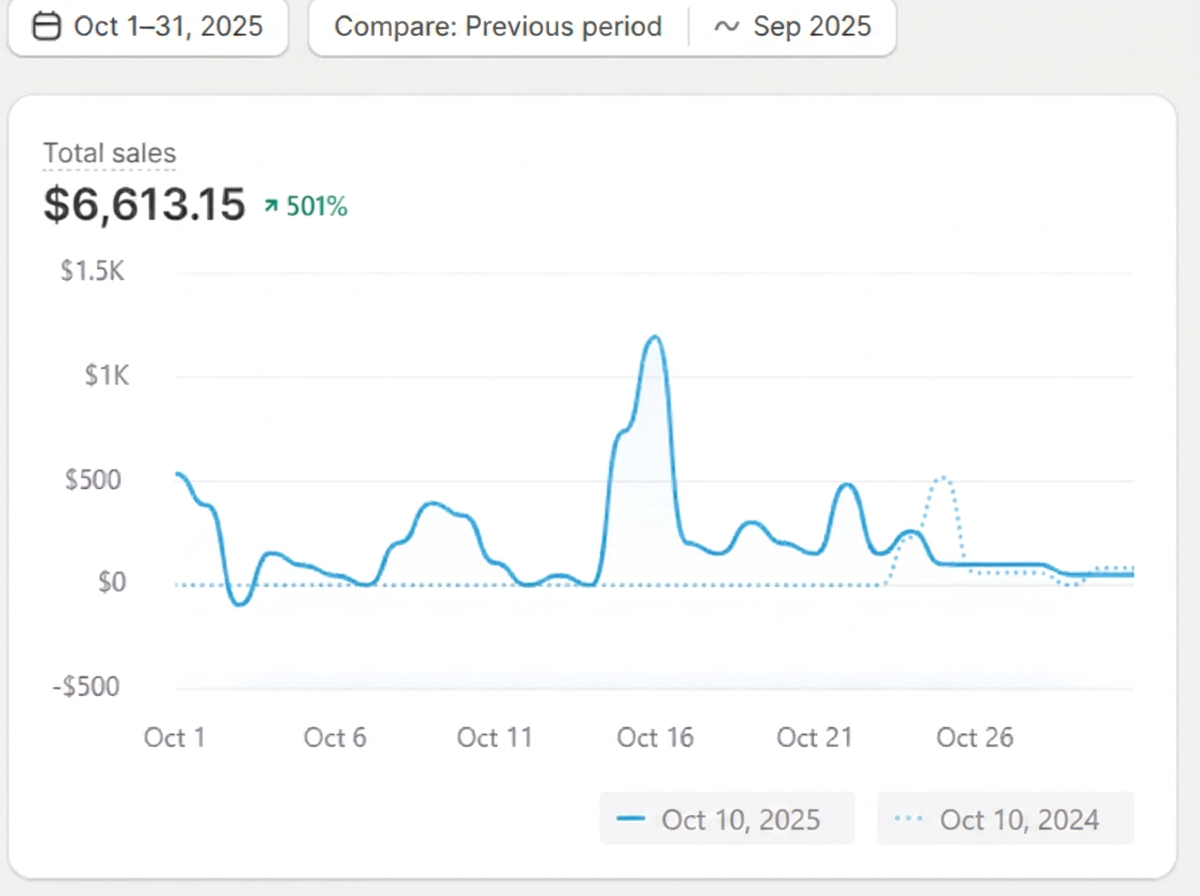Click the dotted comparison peak near Oct 25

[941, 478]
